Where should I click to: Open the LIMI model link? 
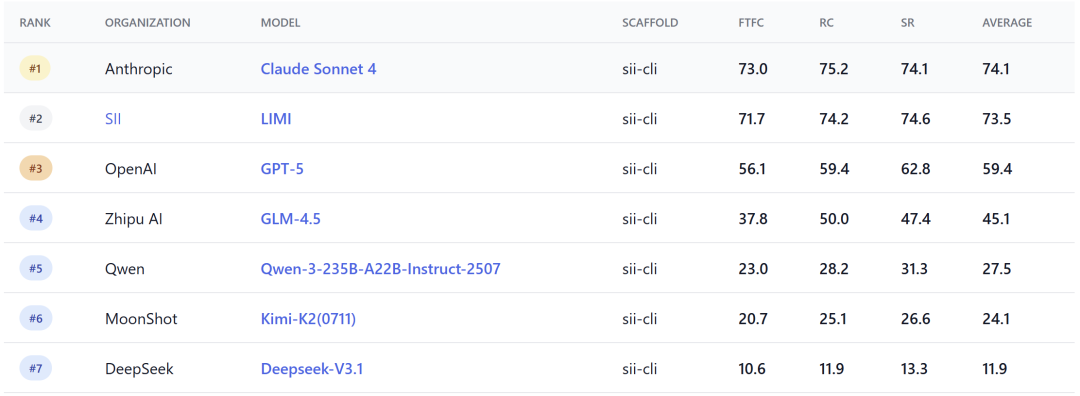pos(276,119)
